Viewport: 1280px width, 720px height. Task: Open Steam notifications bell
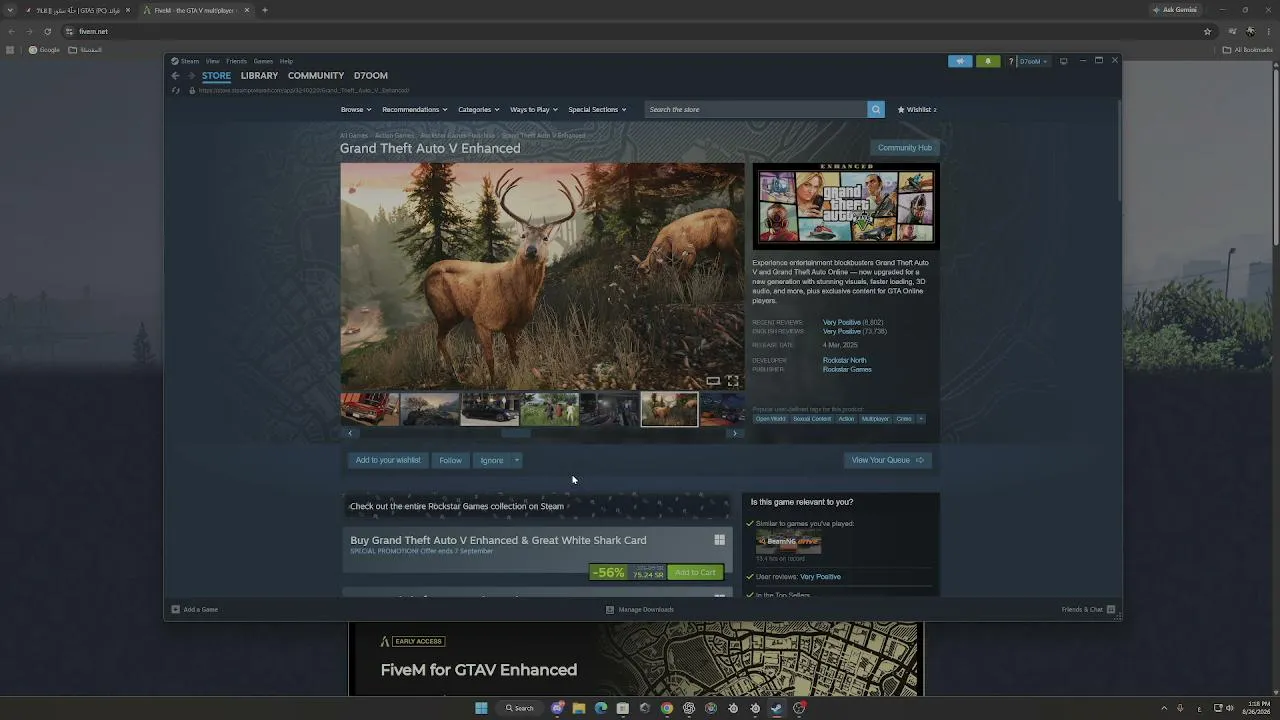(988, 61)
